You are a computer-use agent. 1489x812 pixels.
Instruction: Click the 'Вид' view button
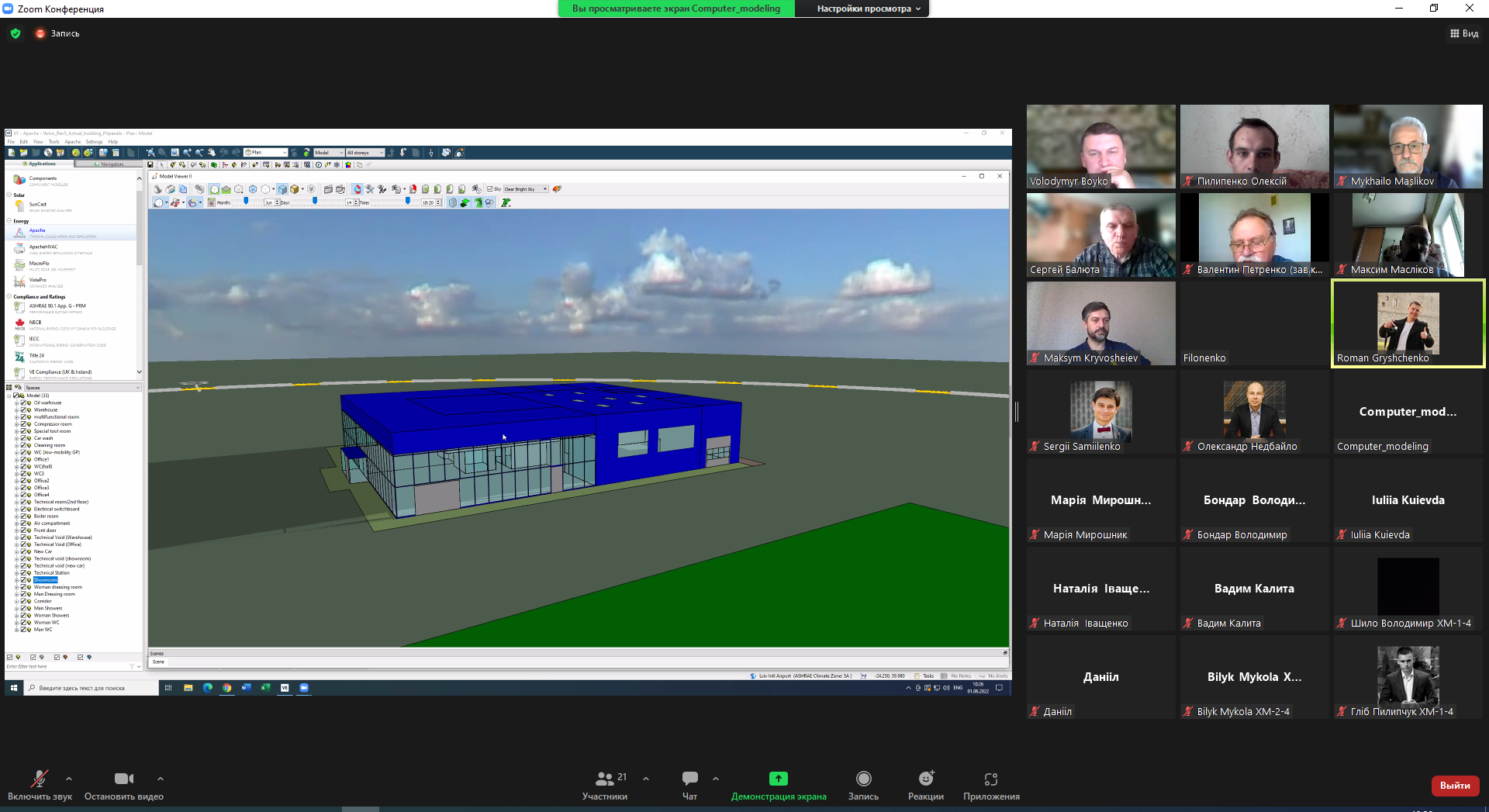tap(1464, 33)
